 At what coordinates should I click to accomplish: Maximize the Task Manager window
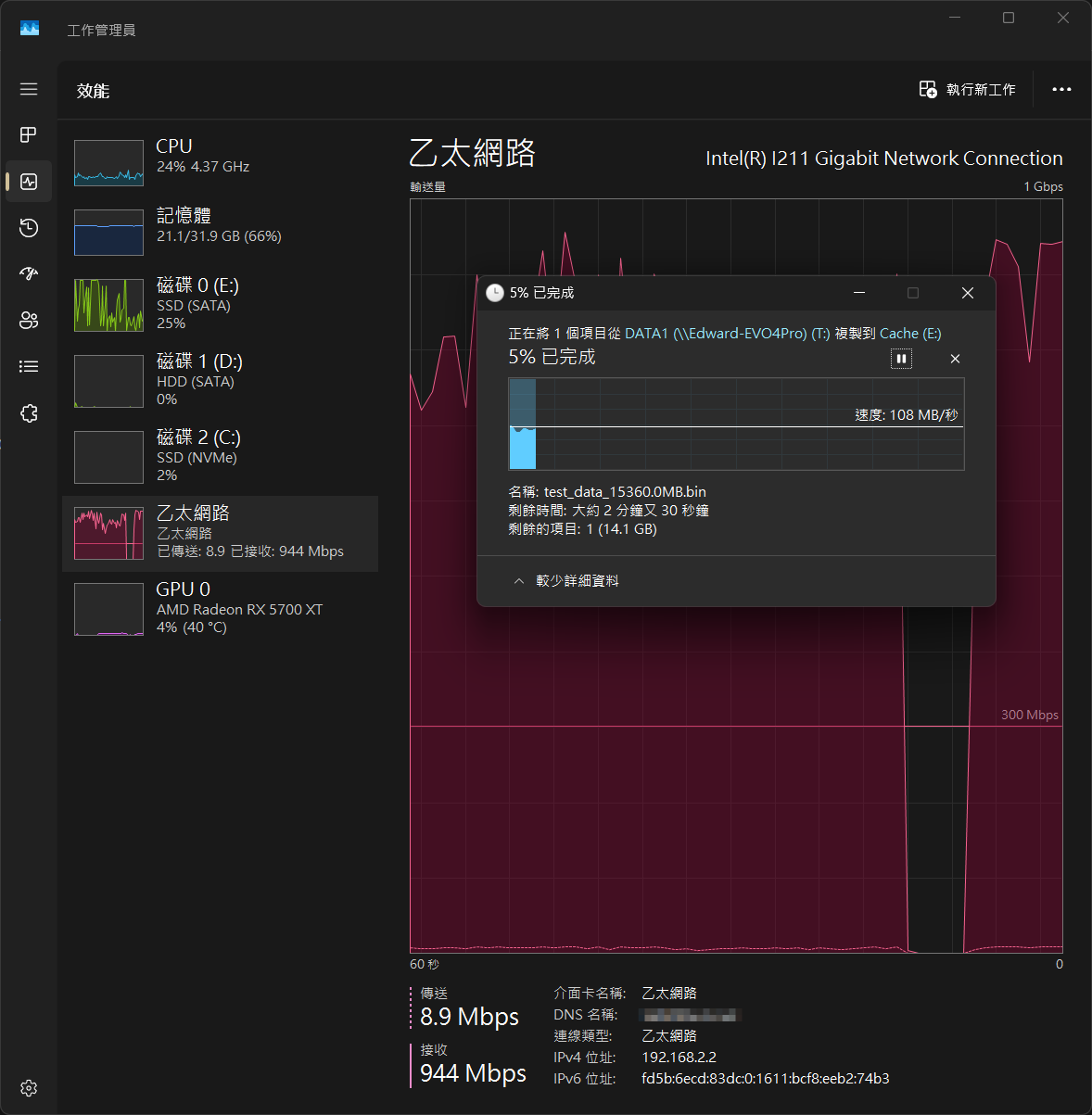(1009, 18)
